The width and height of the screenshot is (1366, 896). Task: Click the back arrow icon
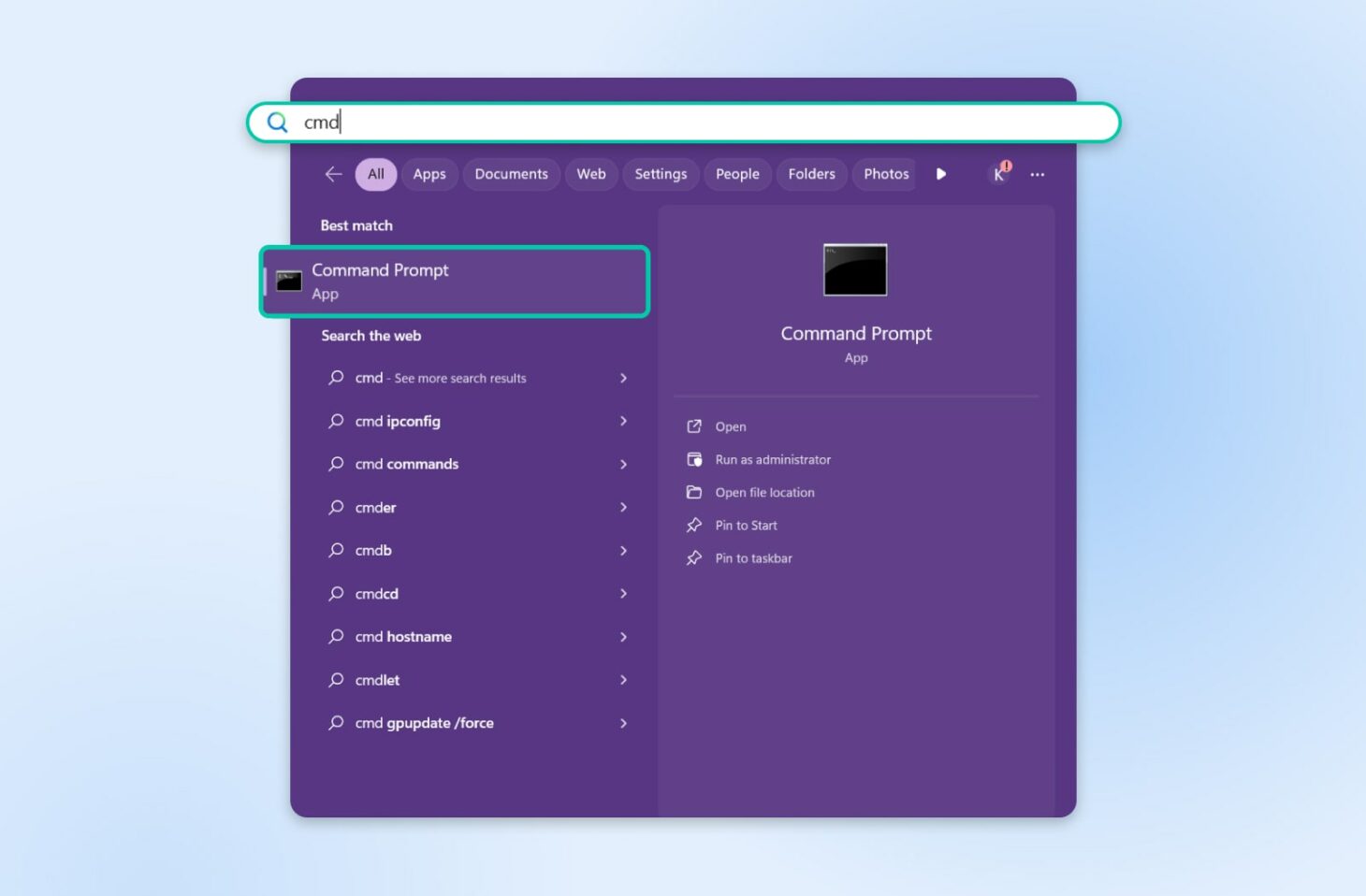(333, 174)
